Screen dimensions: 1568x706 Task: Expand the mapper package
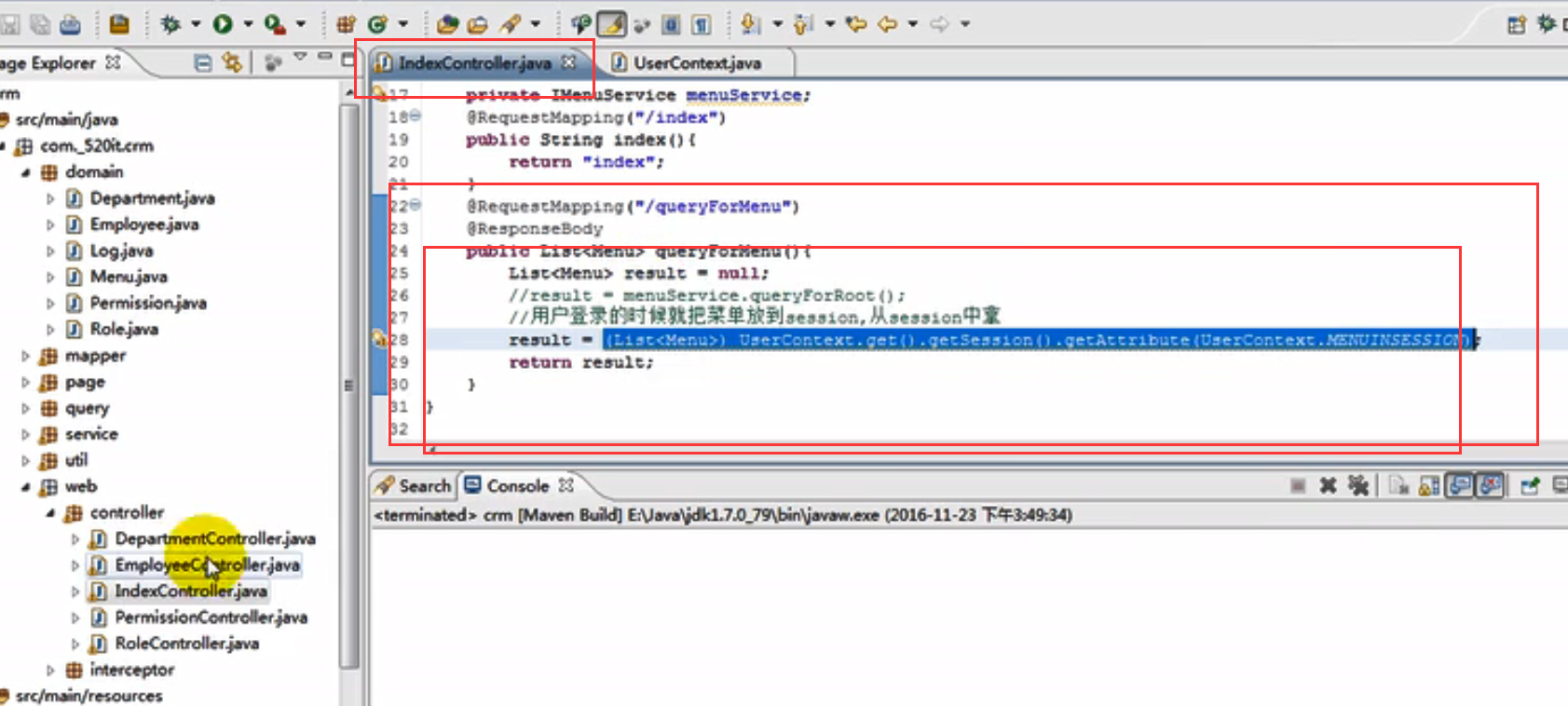click(x=25, y=356)
